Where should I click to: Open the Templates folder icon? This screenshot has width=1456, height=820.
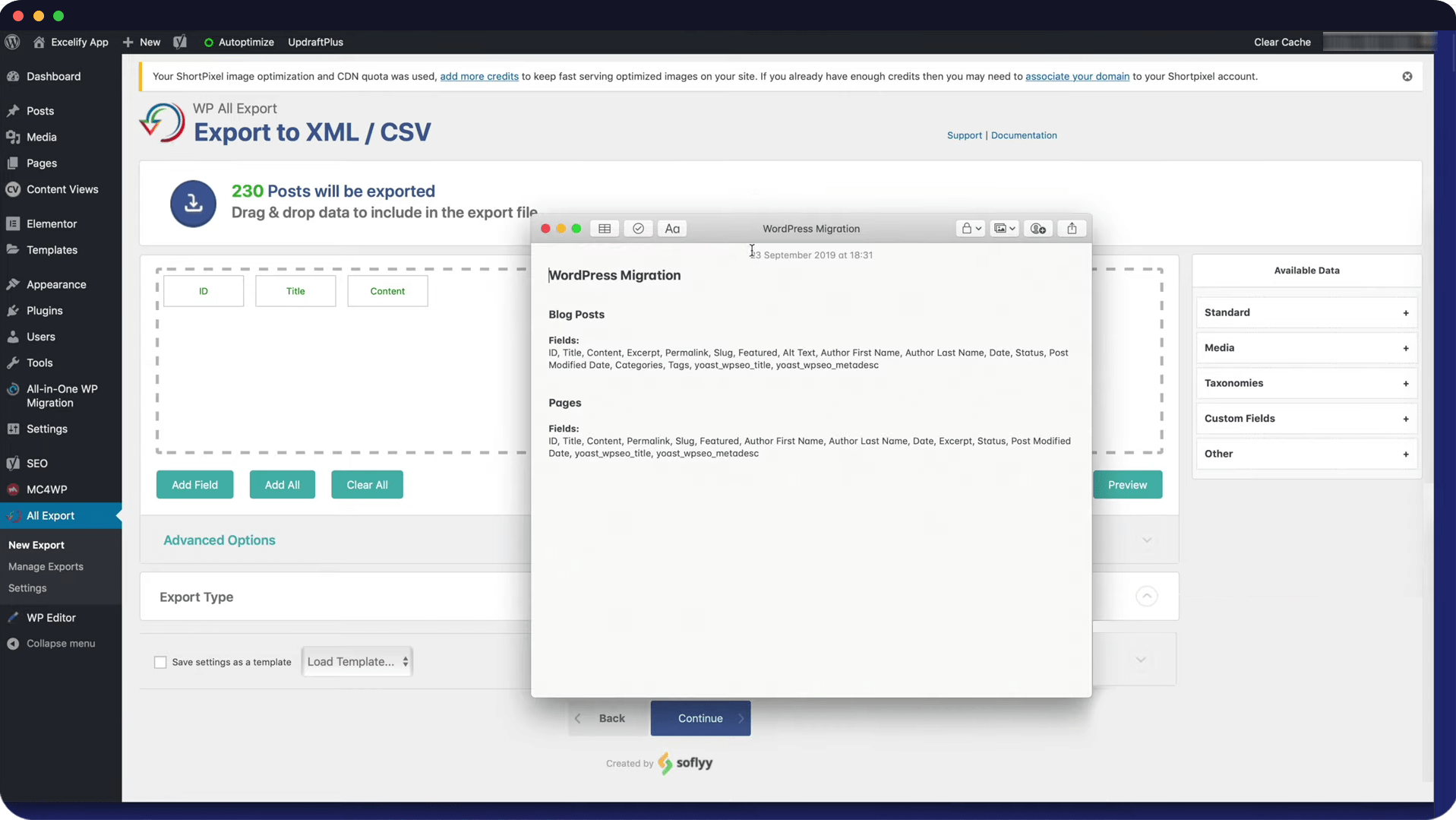tap(13, 250)
